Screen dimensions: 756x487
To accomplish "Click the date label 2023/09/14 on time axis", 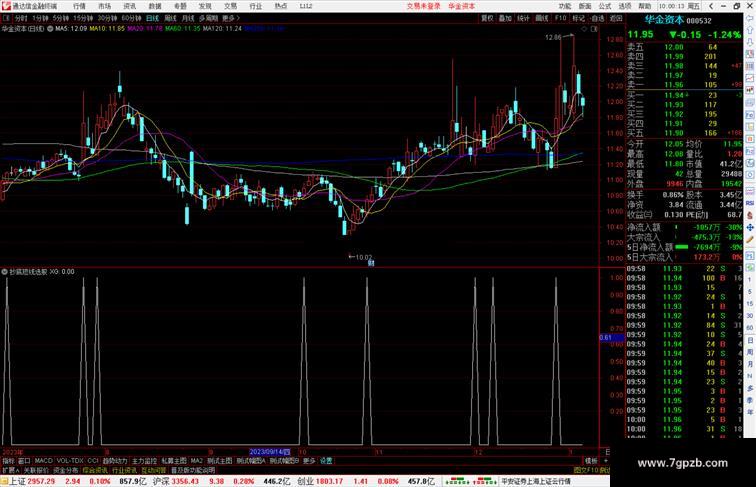I will [270, 452].
